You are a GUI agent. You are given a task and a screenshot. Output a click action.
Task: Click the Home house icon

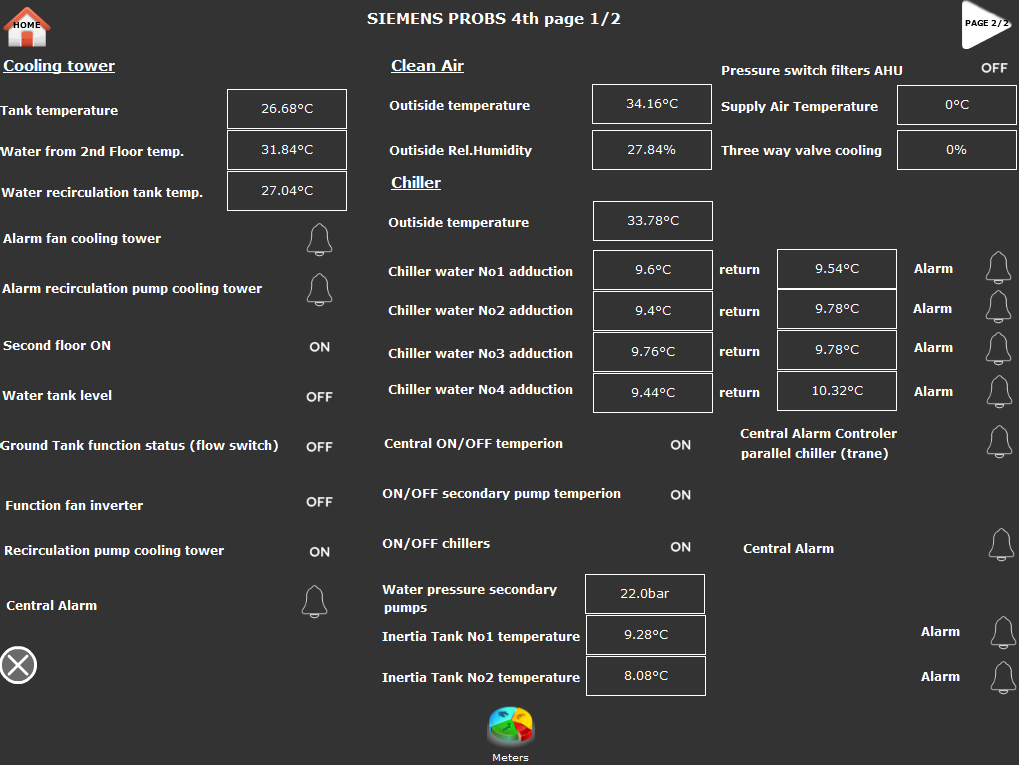coord(27,26)
